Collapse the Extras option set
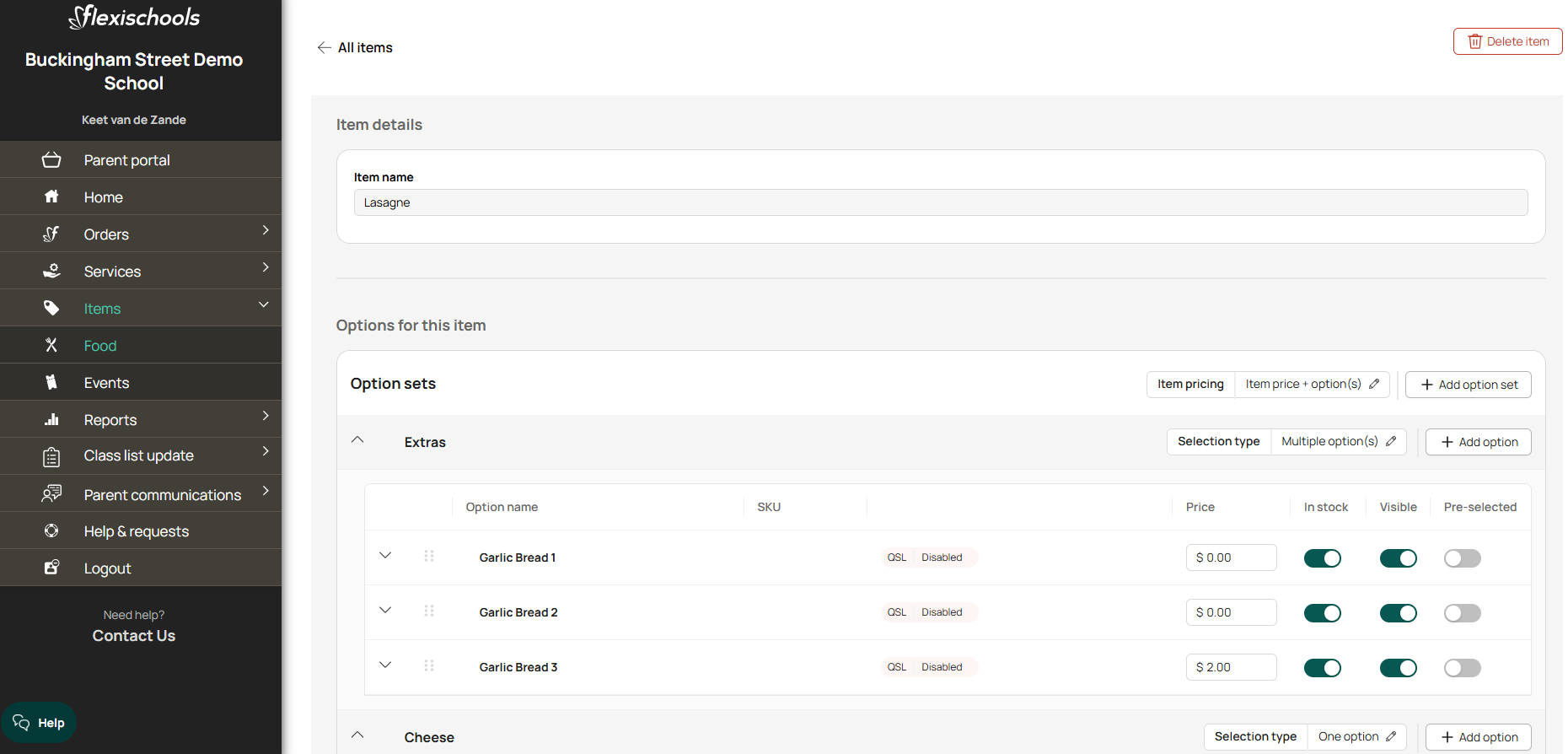 [357, 440]
